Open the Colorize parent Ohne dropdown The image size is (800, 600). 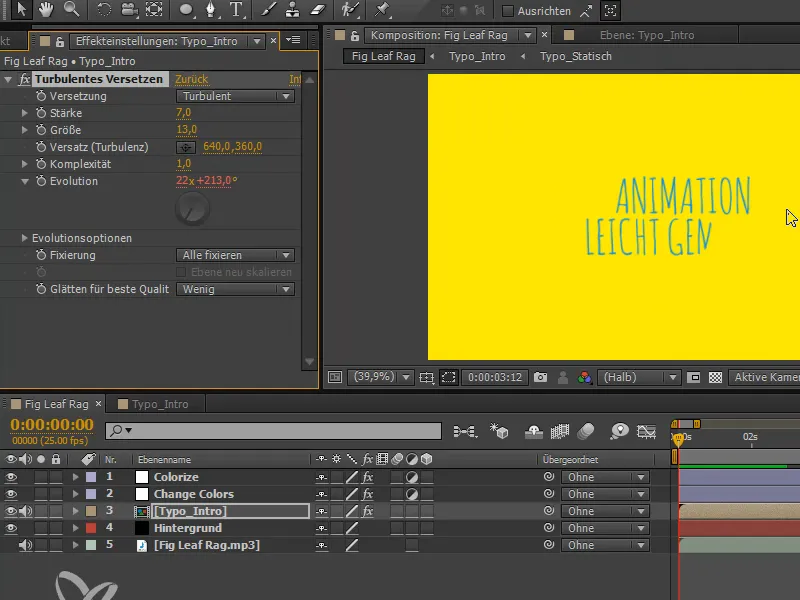coord(605,477)
